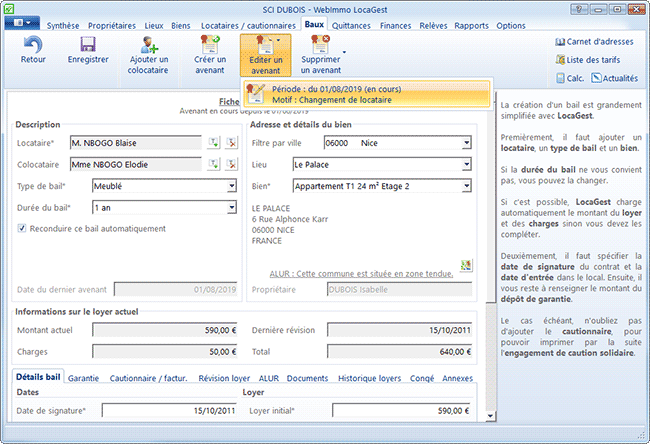650x444 pixels.
Task: Expand the Durée du bail dropdown
Action: click(x=231, y=208)
